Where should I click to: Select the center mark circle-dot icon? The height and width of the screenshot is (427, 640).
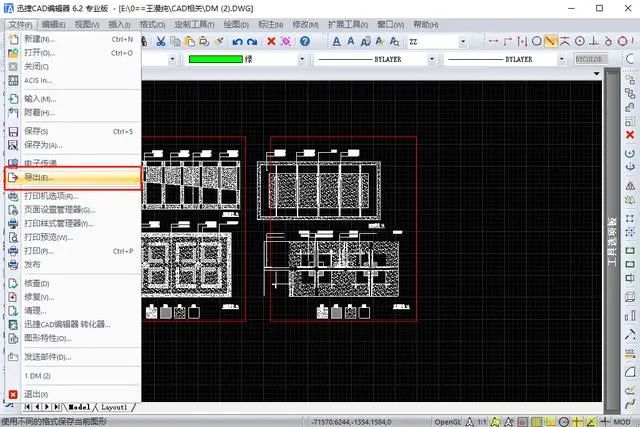580,41
